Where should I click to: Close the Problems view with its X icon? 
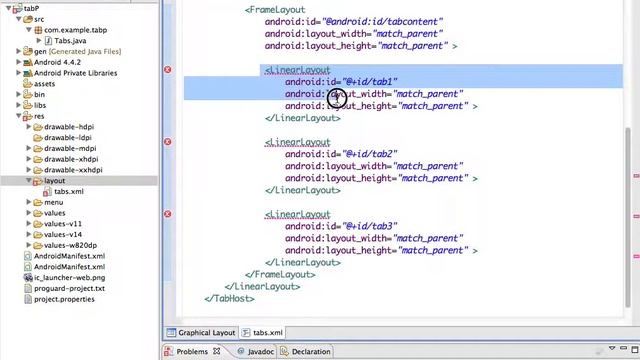click(x=217, y=351)
